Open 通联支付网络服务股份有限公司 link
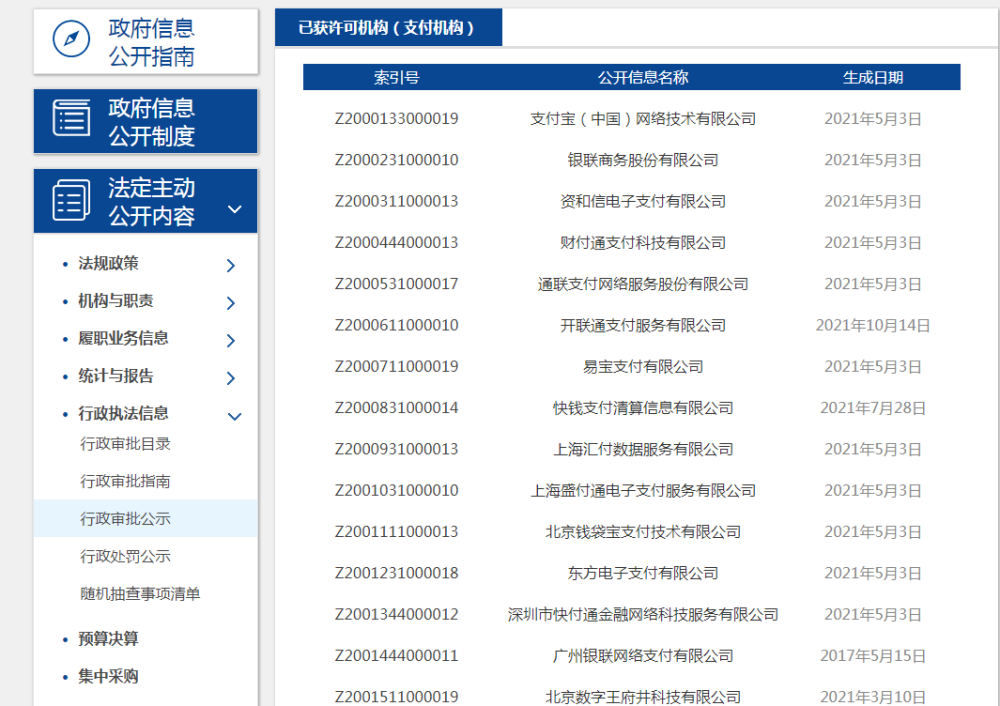 643,284
